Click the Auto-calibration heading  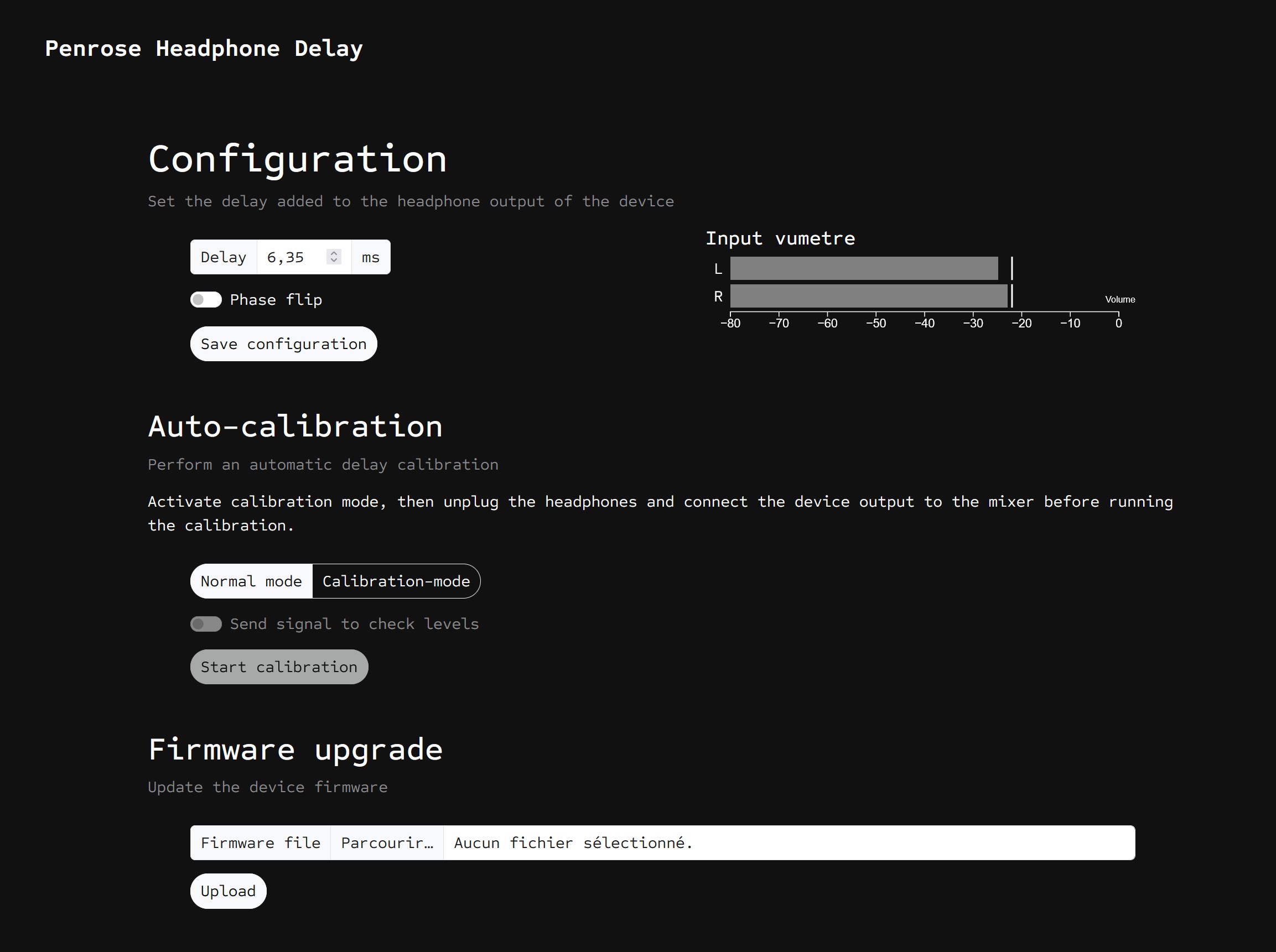pyautogui.click(x=295, y=426)
